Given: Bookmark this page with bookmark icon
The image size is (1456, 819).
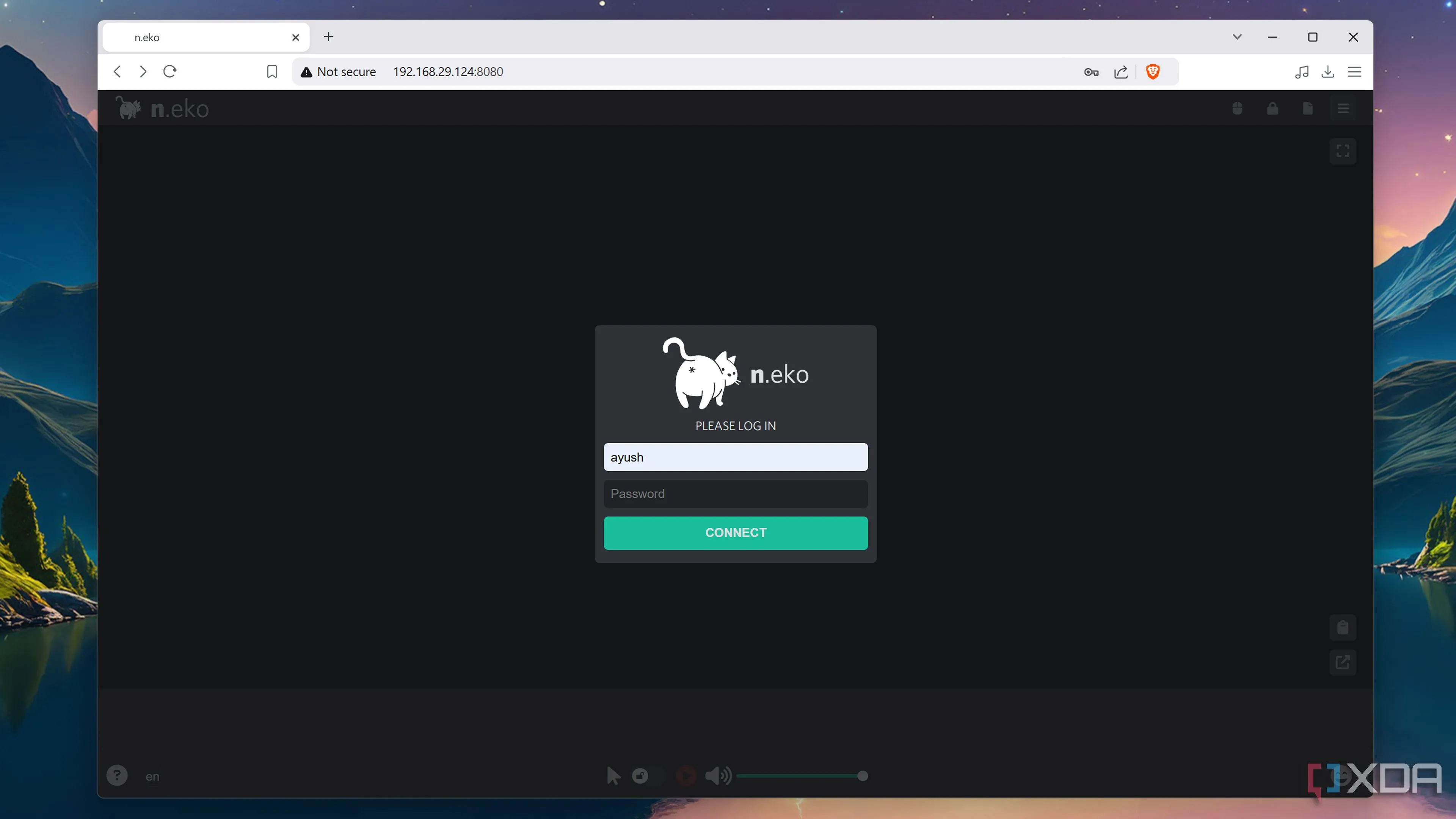Looking at the screenshot, I should (x=272, y=72).
